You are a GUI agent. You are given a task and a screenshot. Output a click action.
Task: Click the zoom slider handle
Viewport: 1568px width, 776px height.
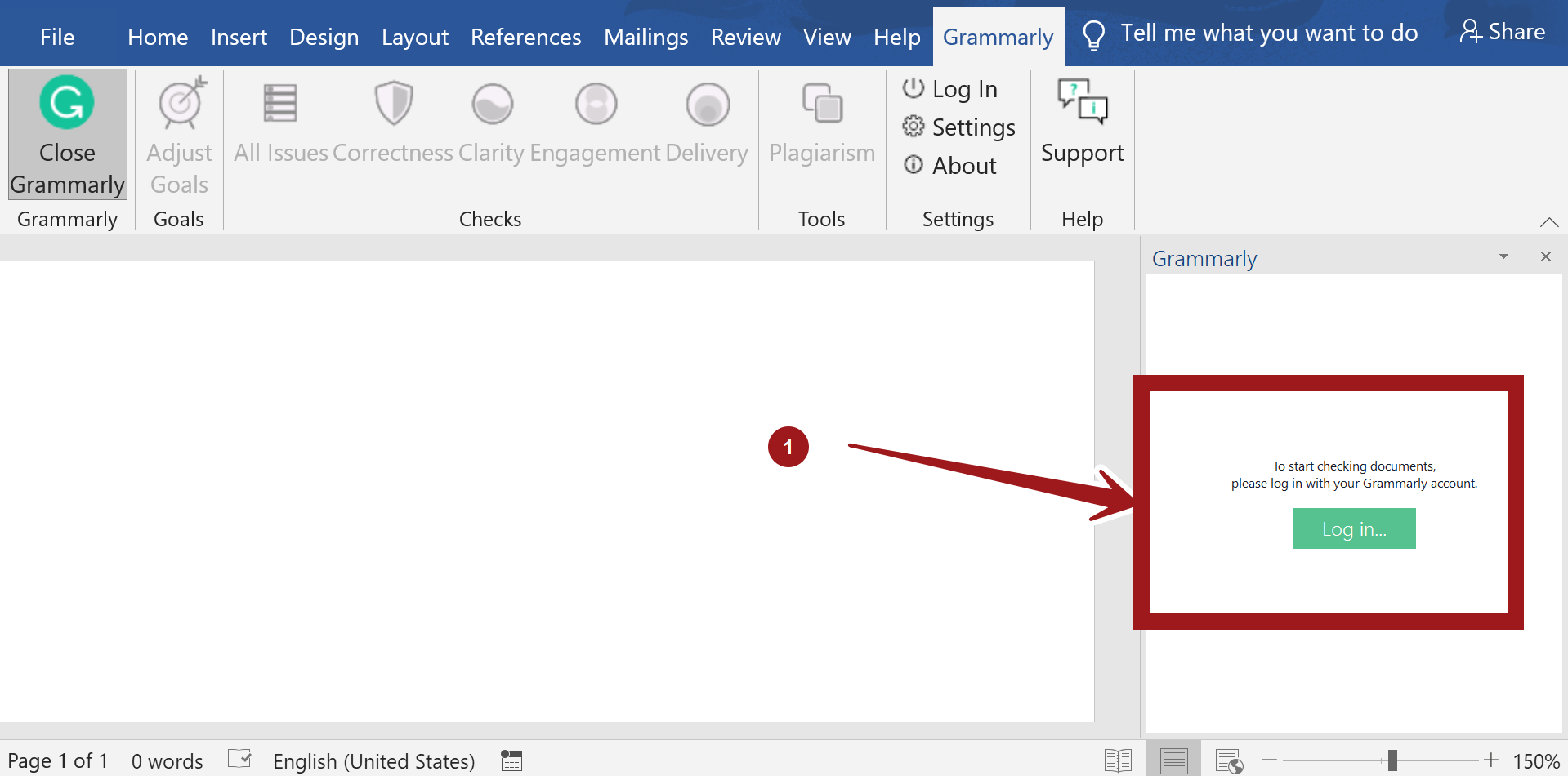tap(1392, 760)
